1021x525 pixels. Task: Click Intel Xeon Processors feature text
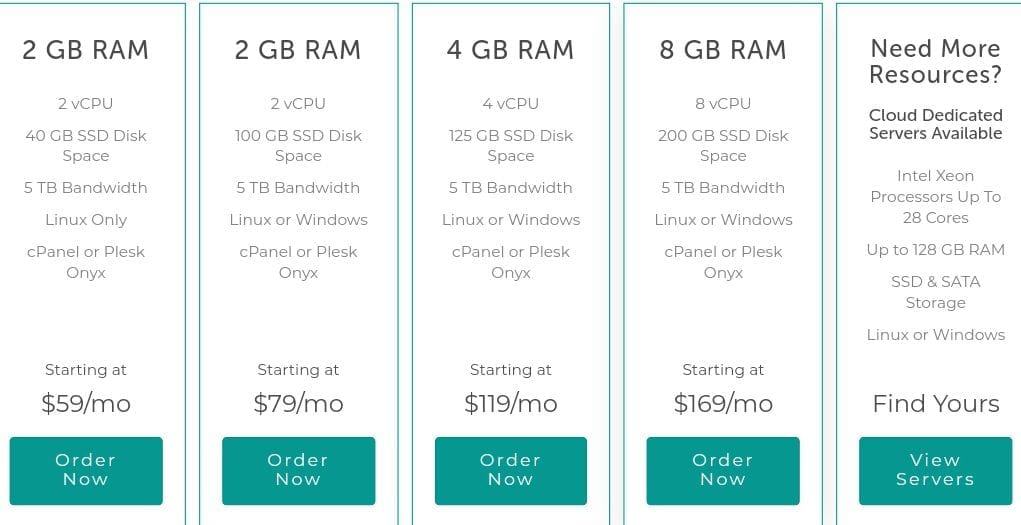pos(936,197)
